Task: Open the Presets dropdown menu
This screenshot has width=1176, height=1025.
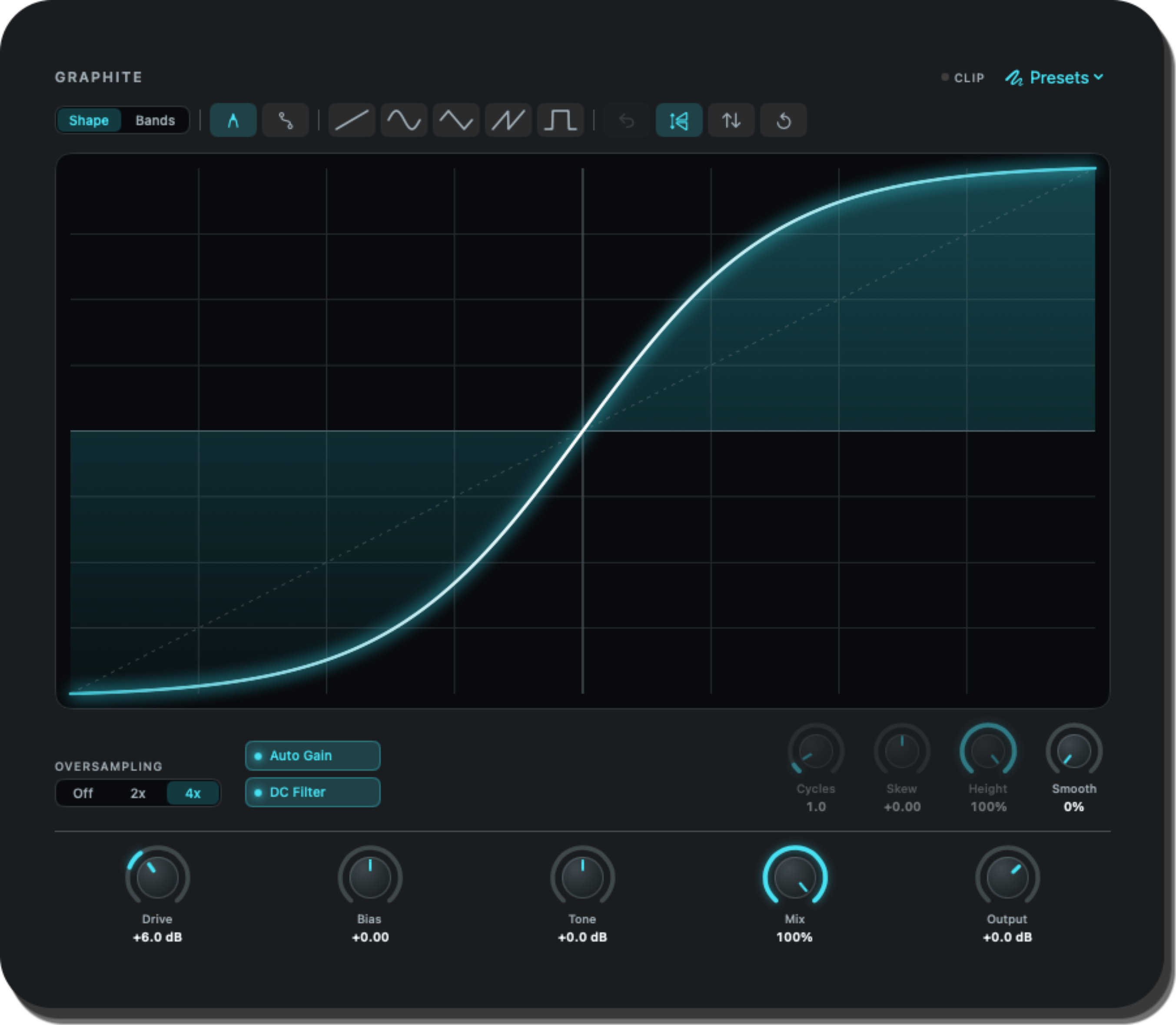Action: (1054, 78)
